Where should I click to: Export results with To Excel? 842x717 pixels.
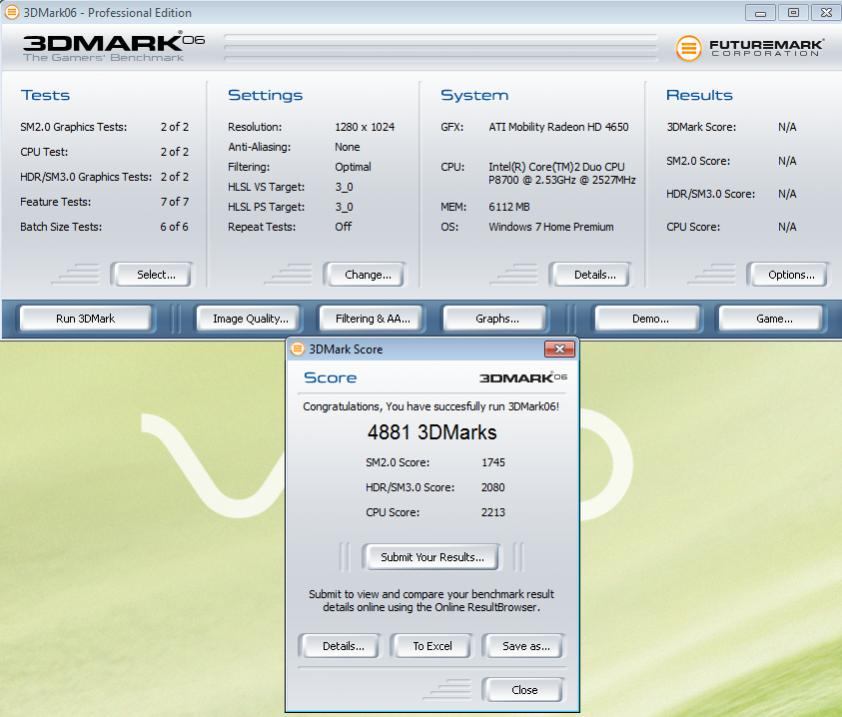tap(431, 646)
